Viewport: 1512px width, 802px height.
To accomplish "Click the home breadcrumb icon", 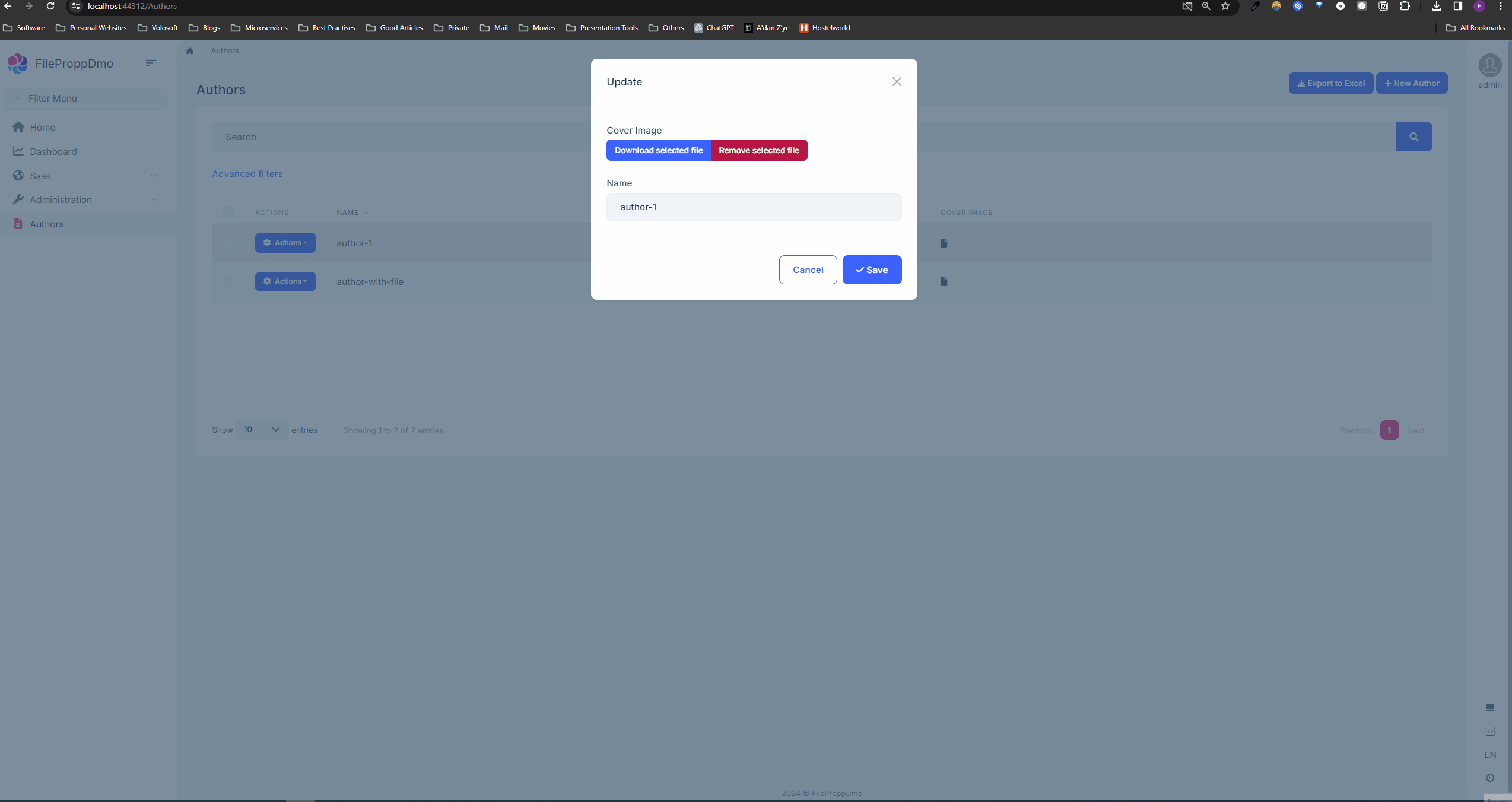I will pos(190,51).
